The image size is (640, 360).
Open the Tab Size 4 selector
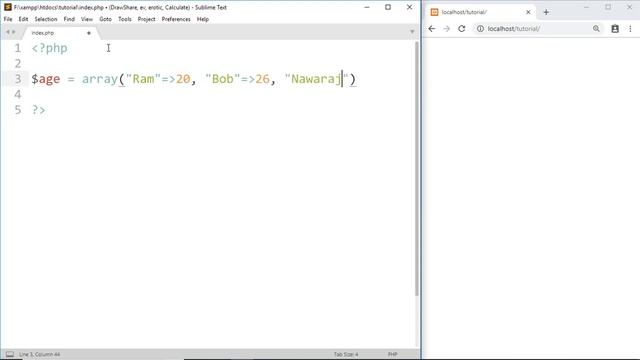pos(346,354)
